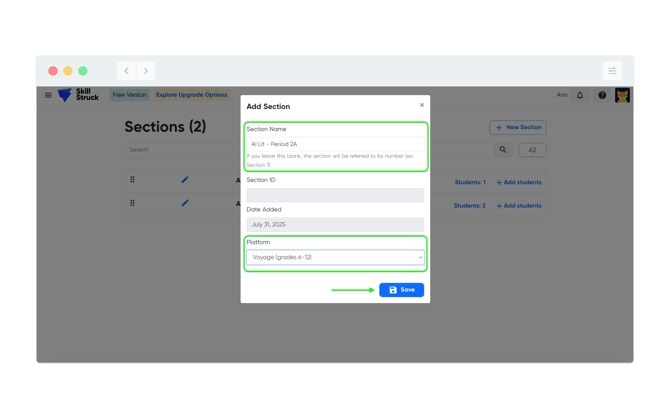
Task: Click the AZ sort button
Action: (x=532, y=150)
